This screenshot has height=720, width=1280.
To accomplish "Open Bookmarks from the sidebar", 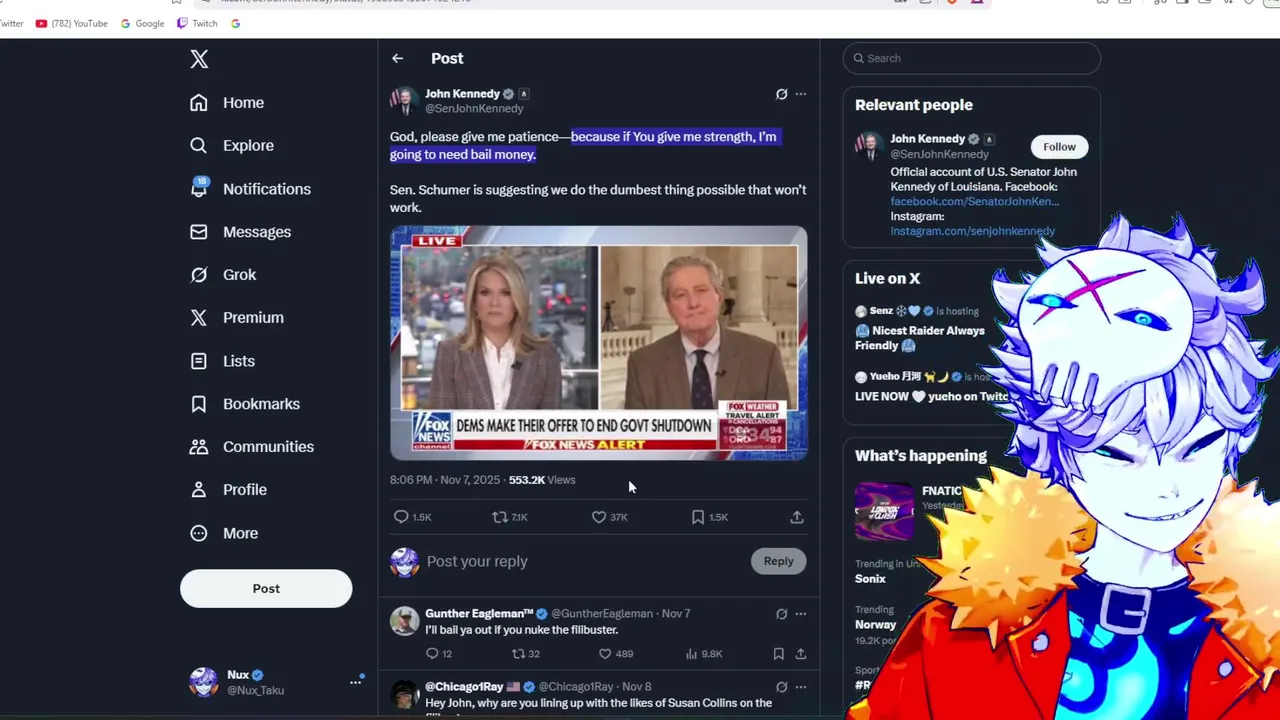I will tap(245, 403).
